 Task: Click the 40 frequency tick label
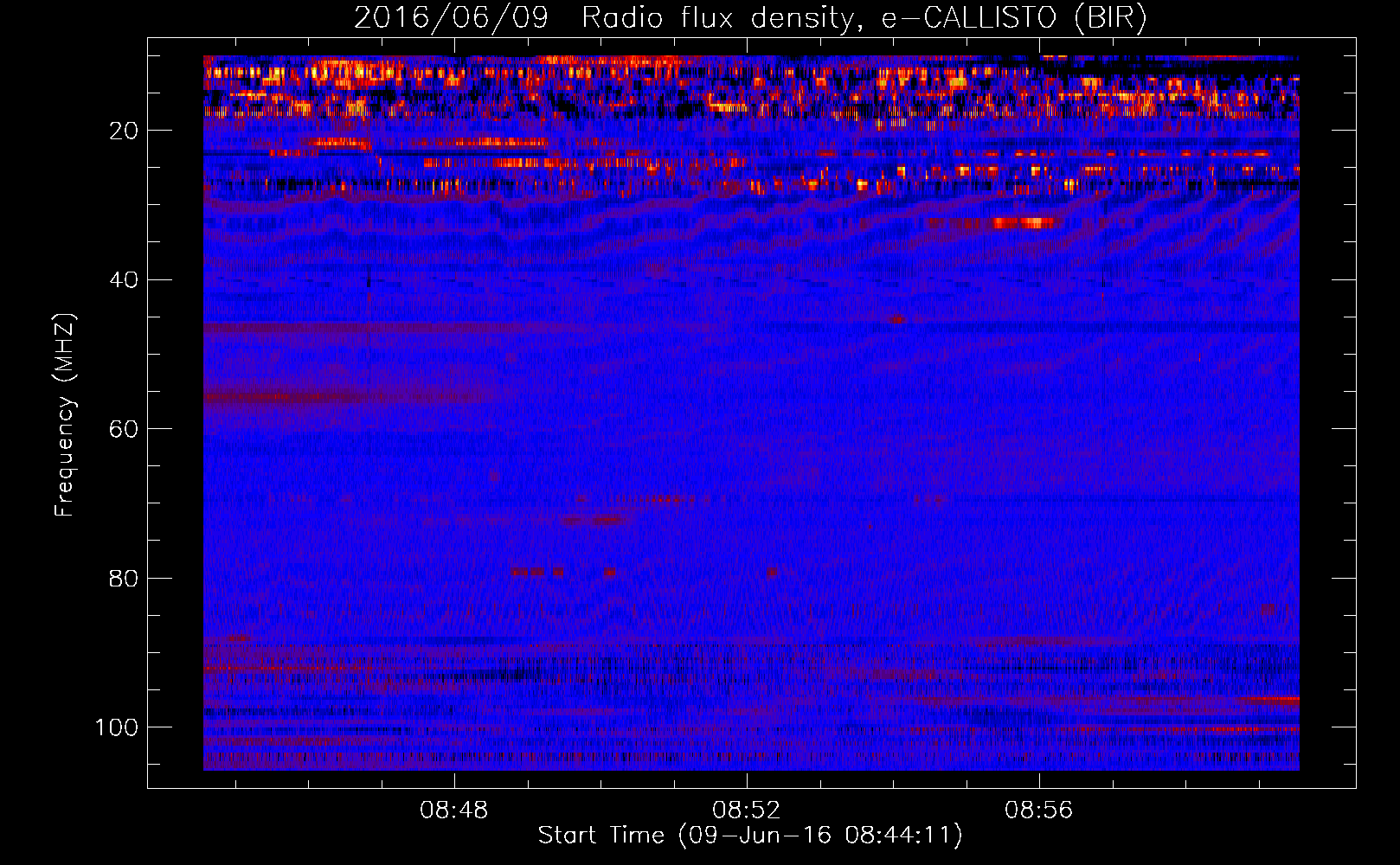point(124,280)
